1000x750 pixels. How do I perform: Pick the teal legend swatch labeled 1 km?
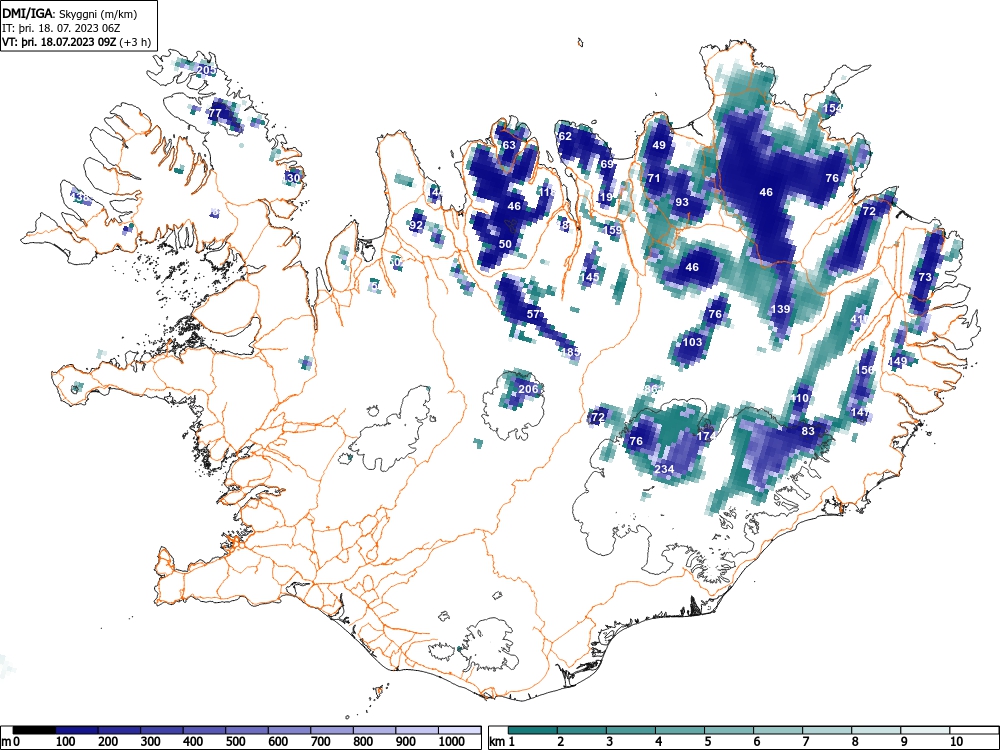(x=533, y=730)
